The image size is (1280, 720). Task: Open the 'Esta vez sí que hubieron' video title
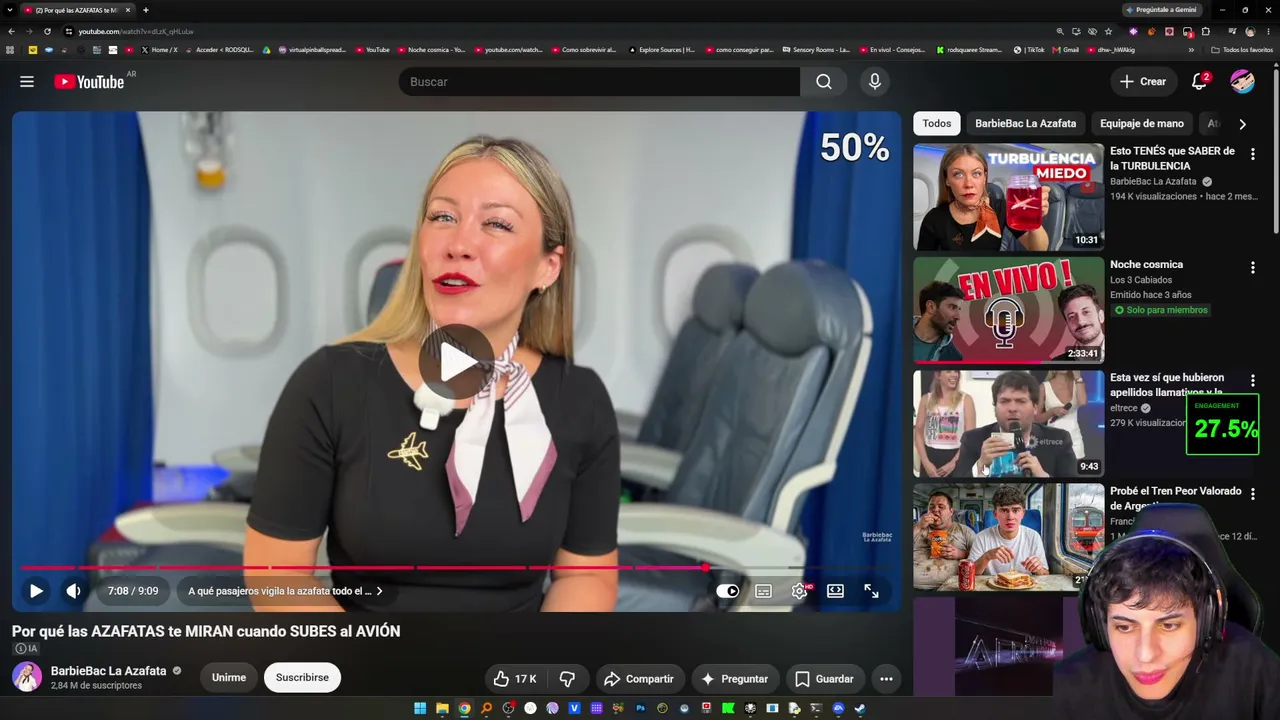pyautogui.click(x=1167, y=385)
